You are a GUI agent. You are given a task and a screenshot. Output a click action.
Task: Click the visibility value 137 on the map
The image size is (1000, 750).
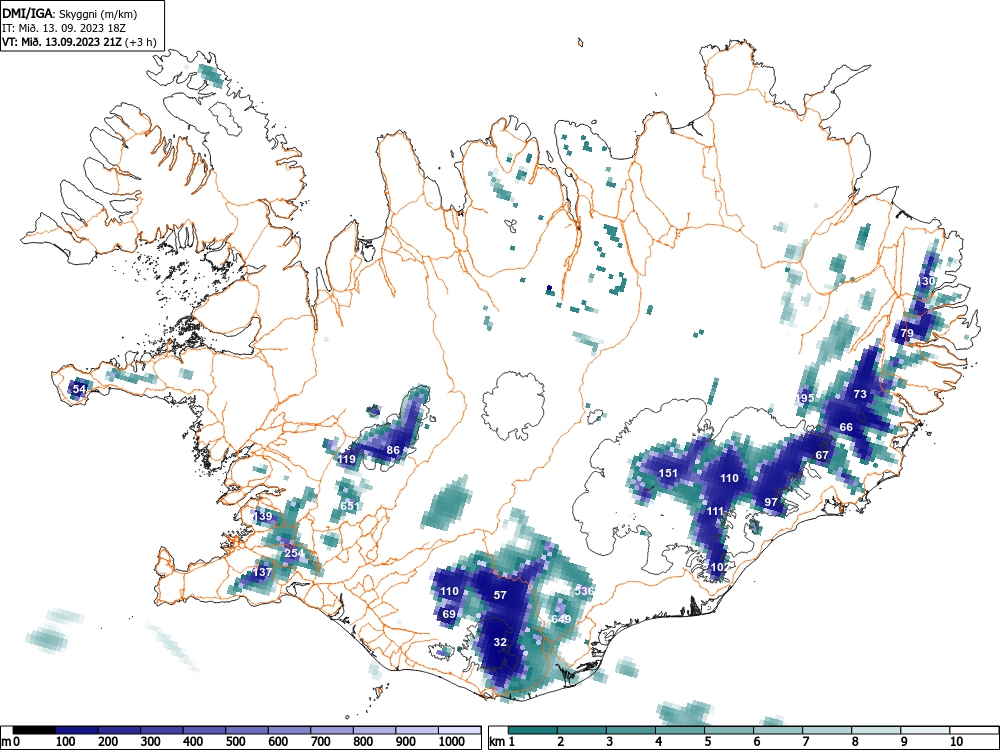[262, 572]
